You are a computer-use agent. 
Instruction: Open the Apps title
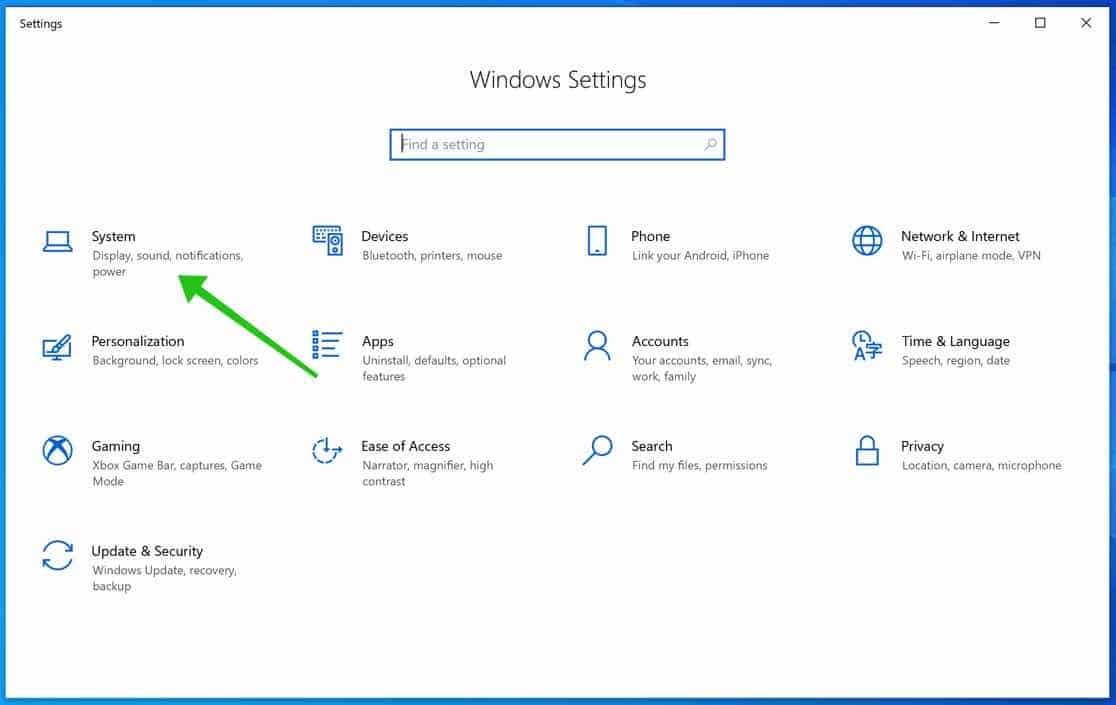(x=378, y=341)
